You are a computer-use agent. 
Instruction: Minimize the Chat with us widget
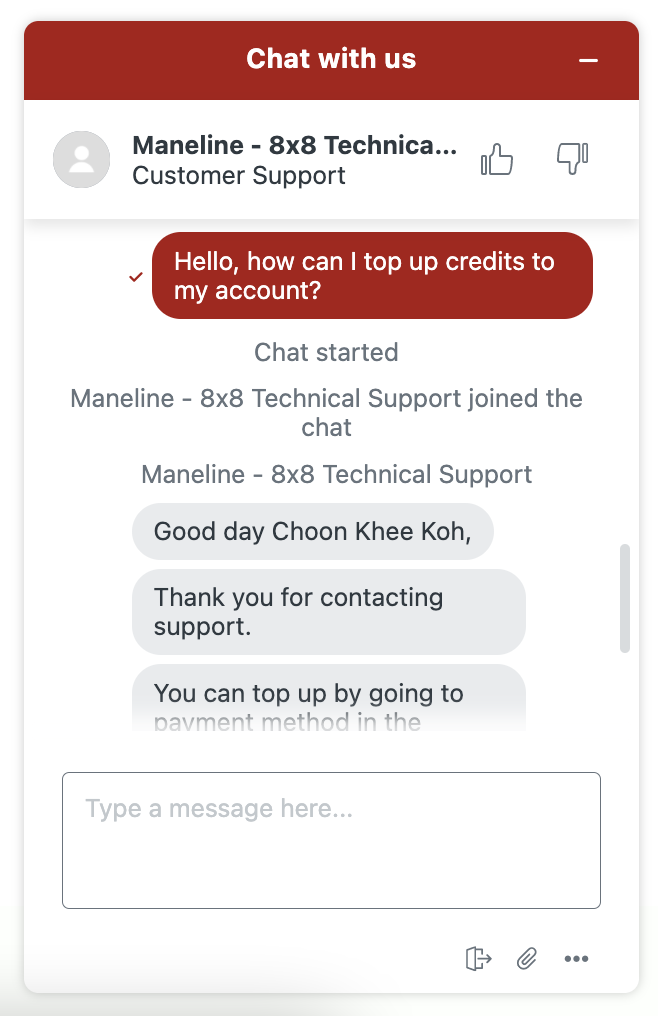pos(588,60)
